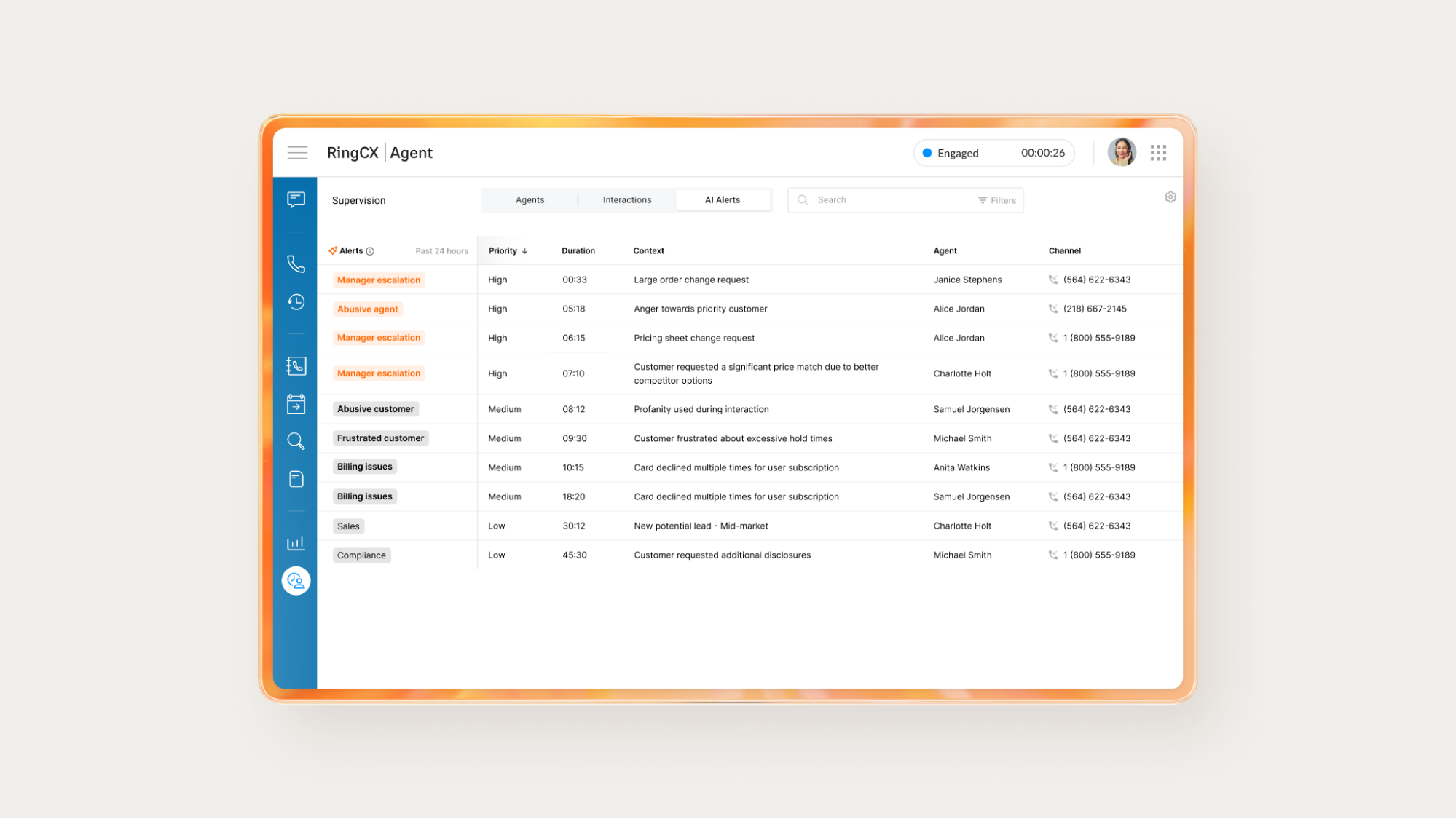Image resolution: width=1456 pixels, height=819 pixels.
Task: Open the search sidebar icon
Action: pos(297,441)
